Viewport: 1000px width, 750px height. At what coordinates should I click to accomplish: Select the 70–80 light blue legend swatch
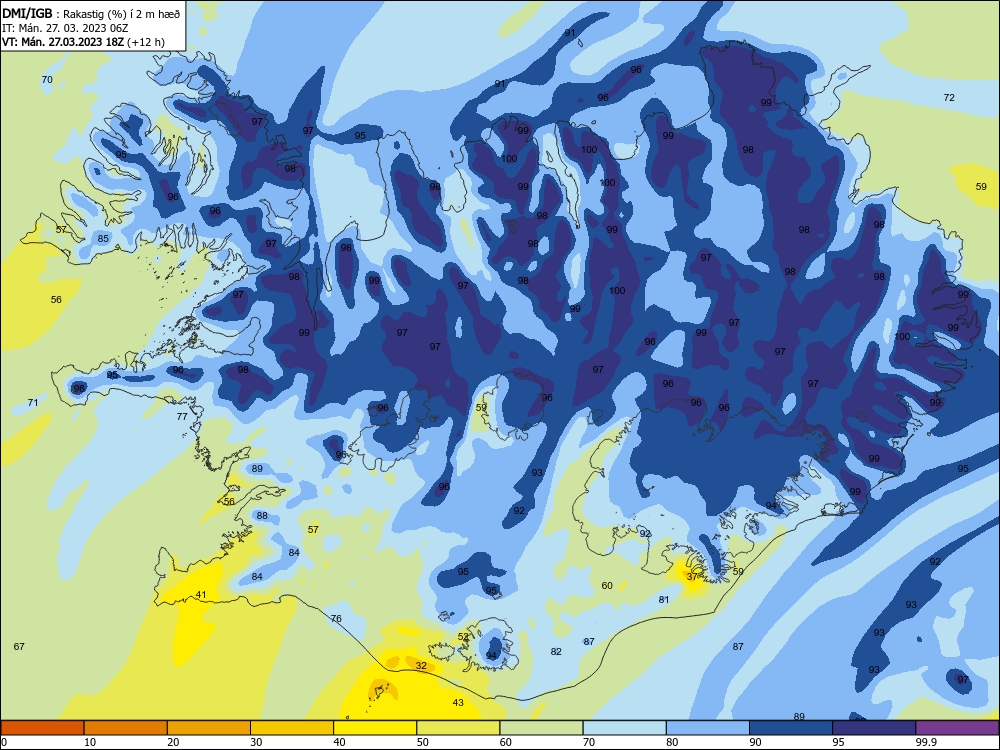click(624, 728)
